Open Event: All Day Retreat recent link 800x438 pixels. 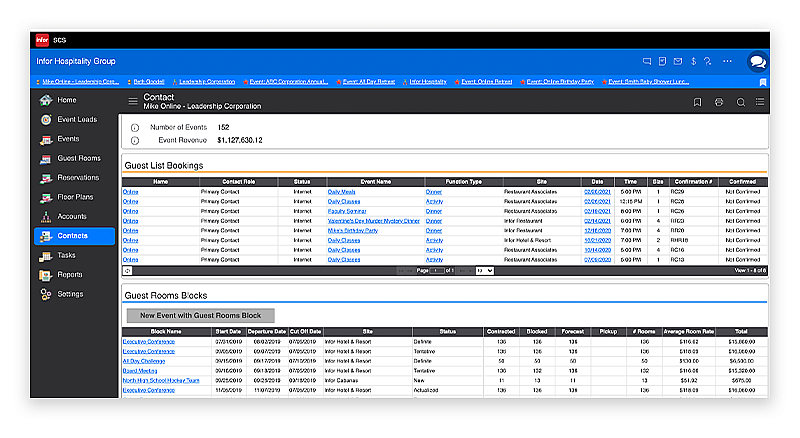tap(369, 82)
